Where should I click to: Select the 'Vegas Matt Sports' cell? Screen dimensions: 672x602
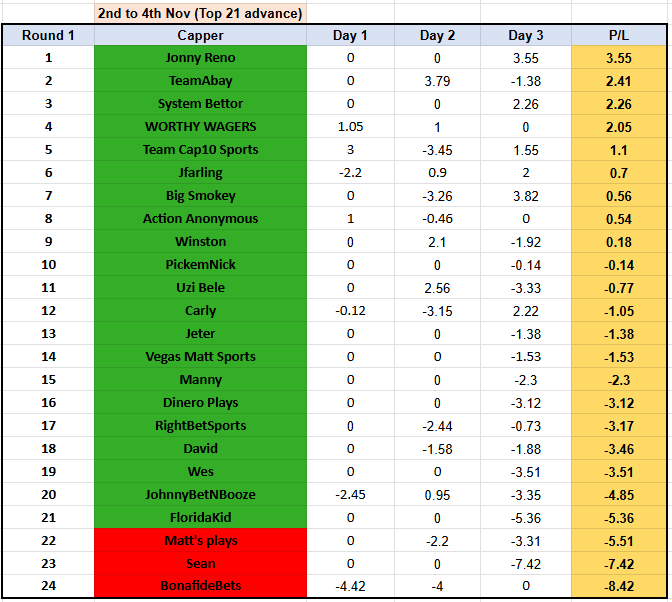click(200, 356)
